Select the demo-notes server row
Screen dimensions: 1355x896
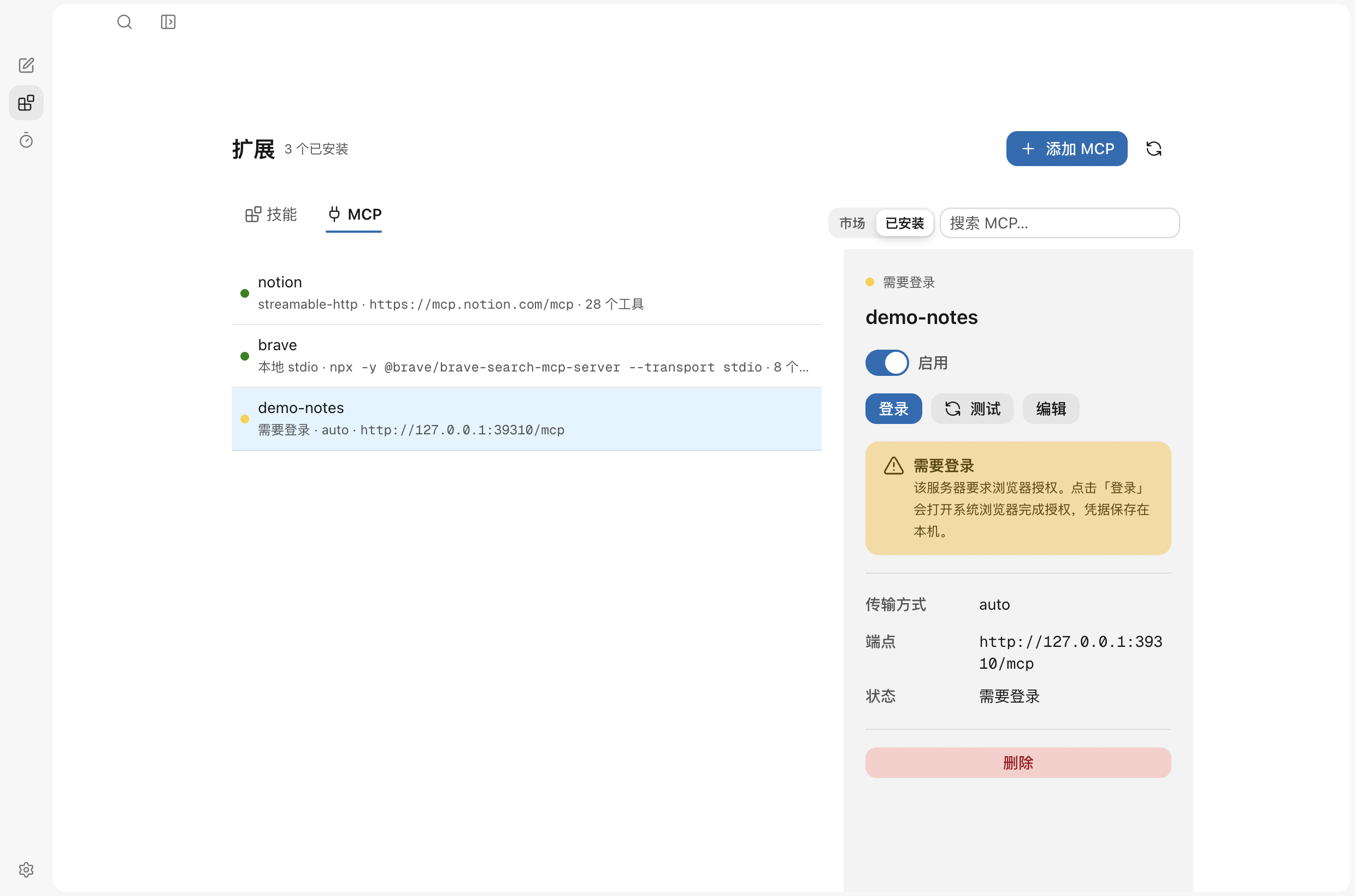pos(526,419)
